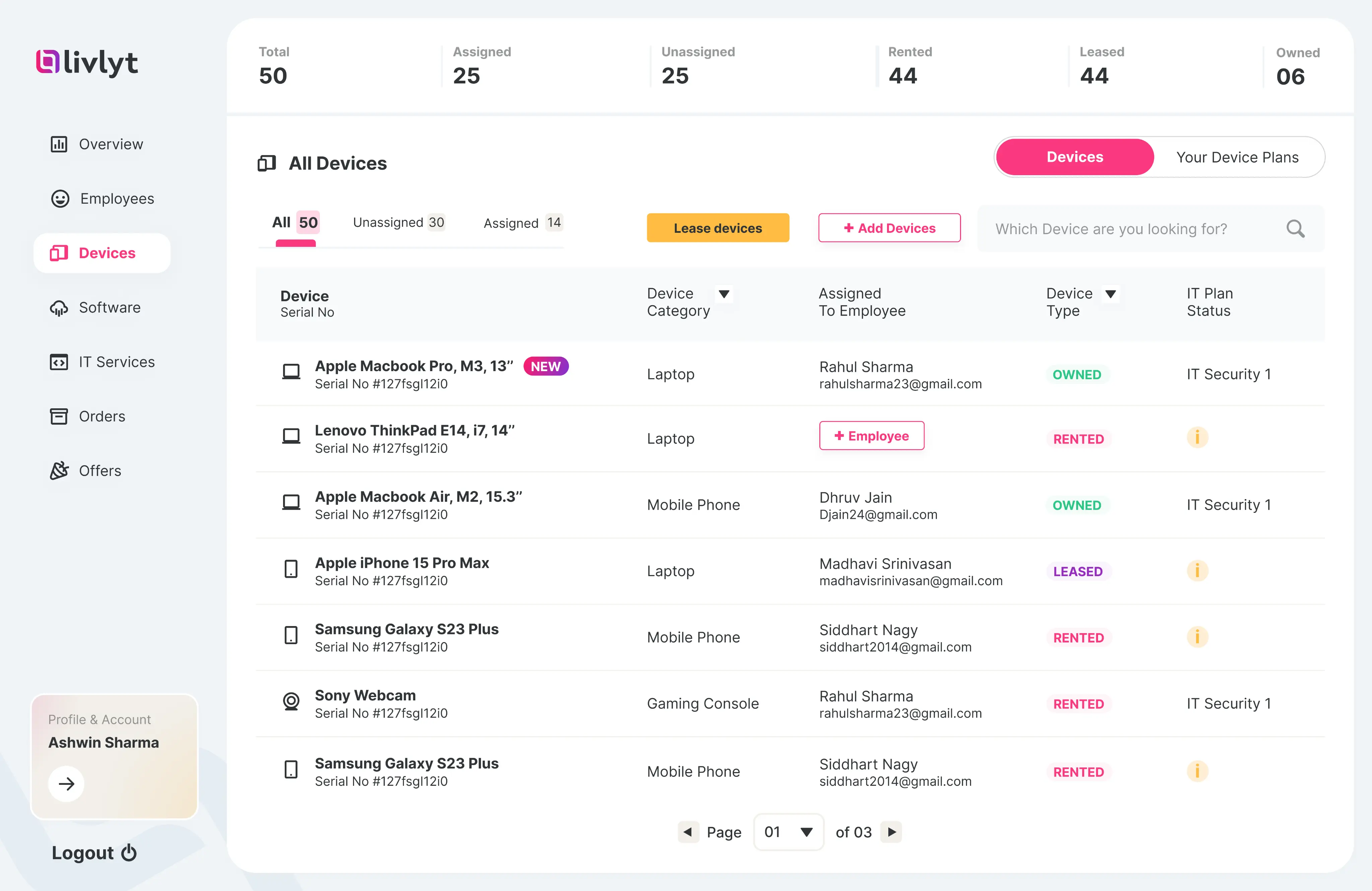Open Devices in the sidebar menu
1372x891 pixels.
pyautogui.click(x=102, y=253)
